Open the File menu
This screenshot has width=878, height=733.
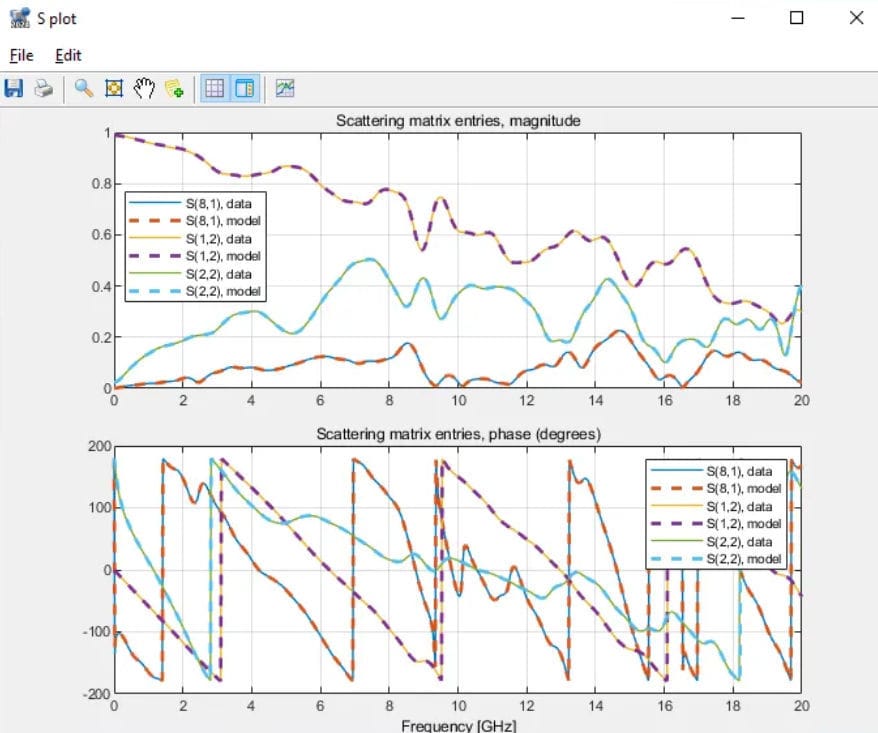pyautogui.click(x=20, y=56)
